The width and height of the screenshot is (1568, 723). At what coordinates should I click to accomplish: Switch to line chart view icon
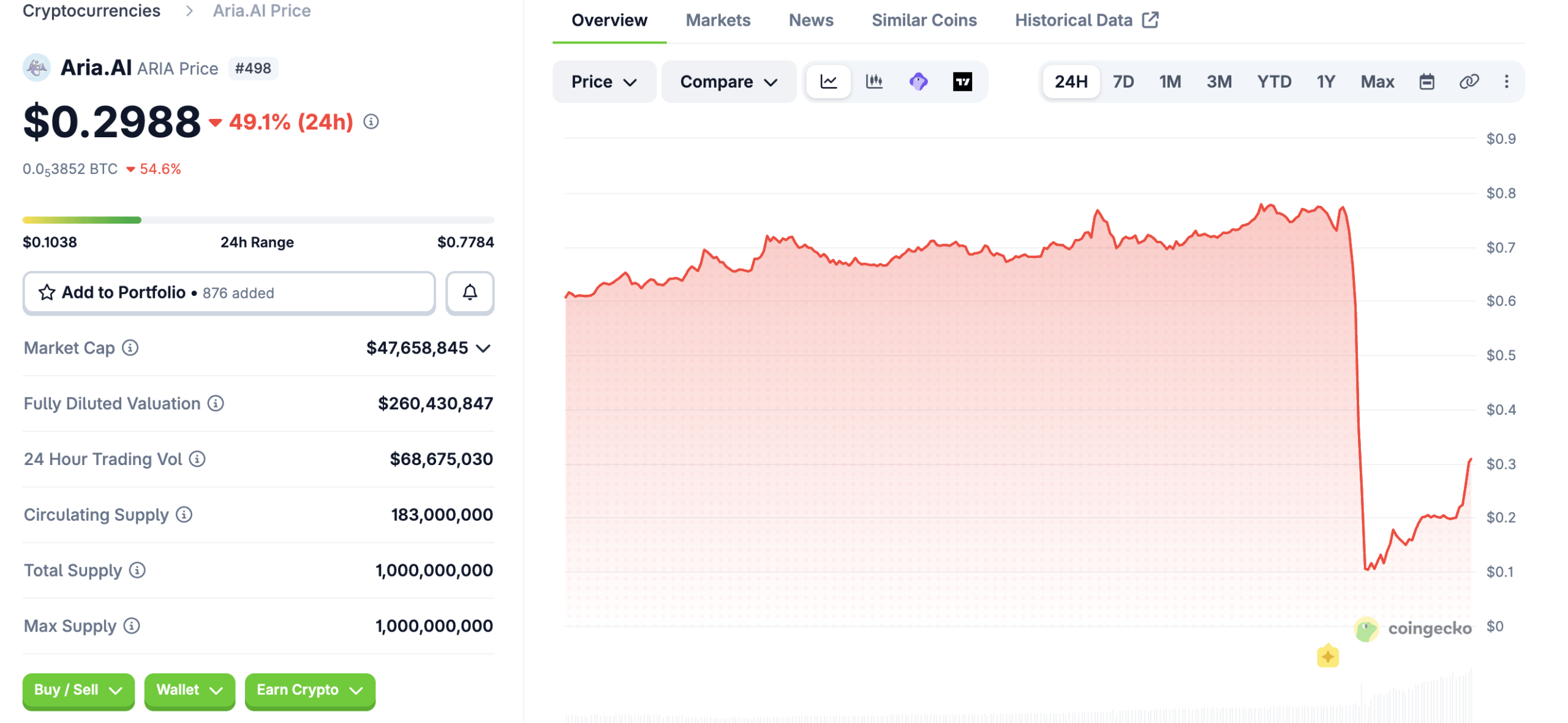click(828, 81)
